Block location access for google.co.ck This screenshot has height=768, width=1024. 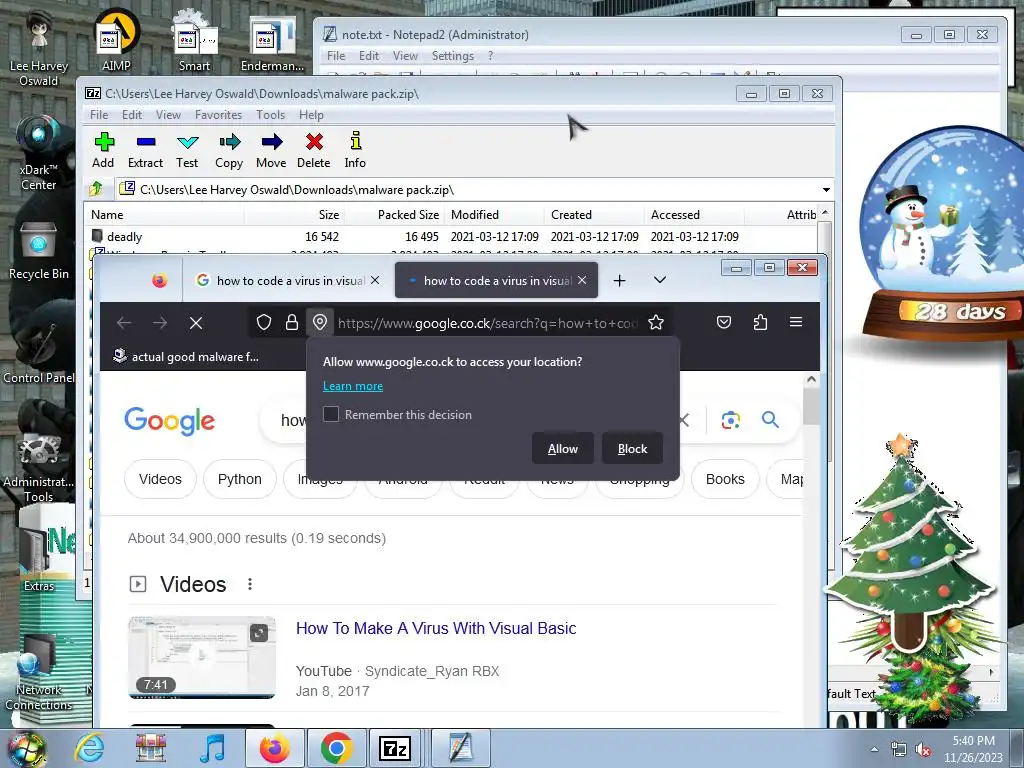(632, 449)
